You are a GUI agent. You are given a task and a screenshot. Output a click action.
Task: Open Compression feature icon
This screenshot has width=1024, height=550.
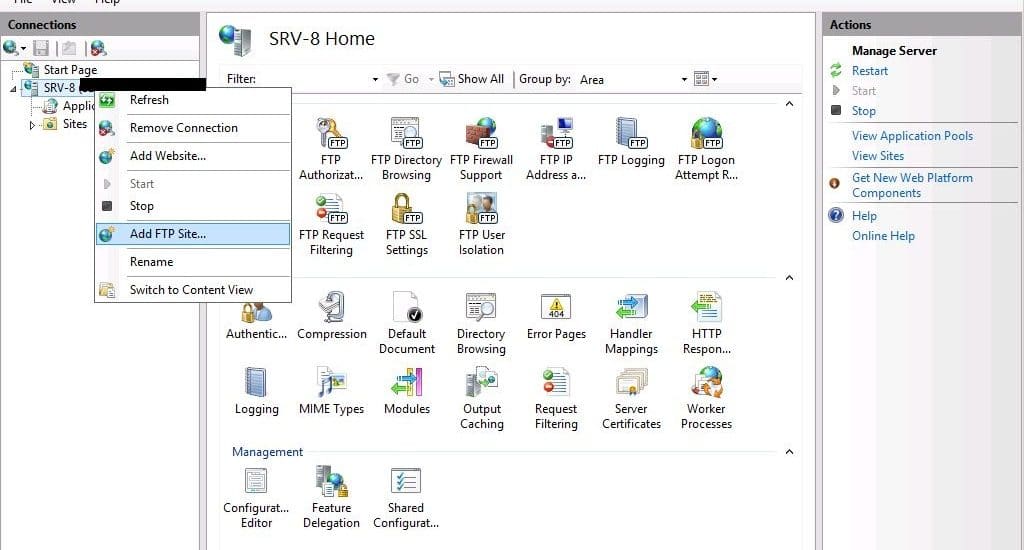pos(332,316)
